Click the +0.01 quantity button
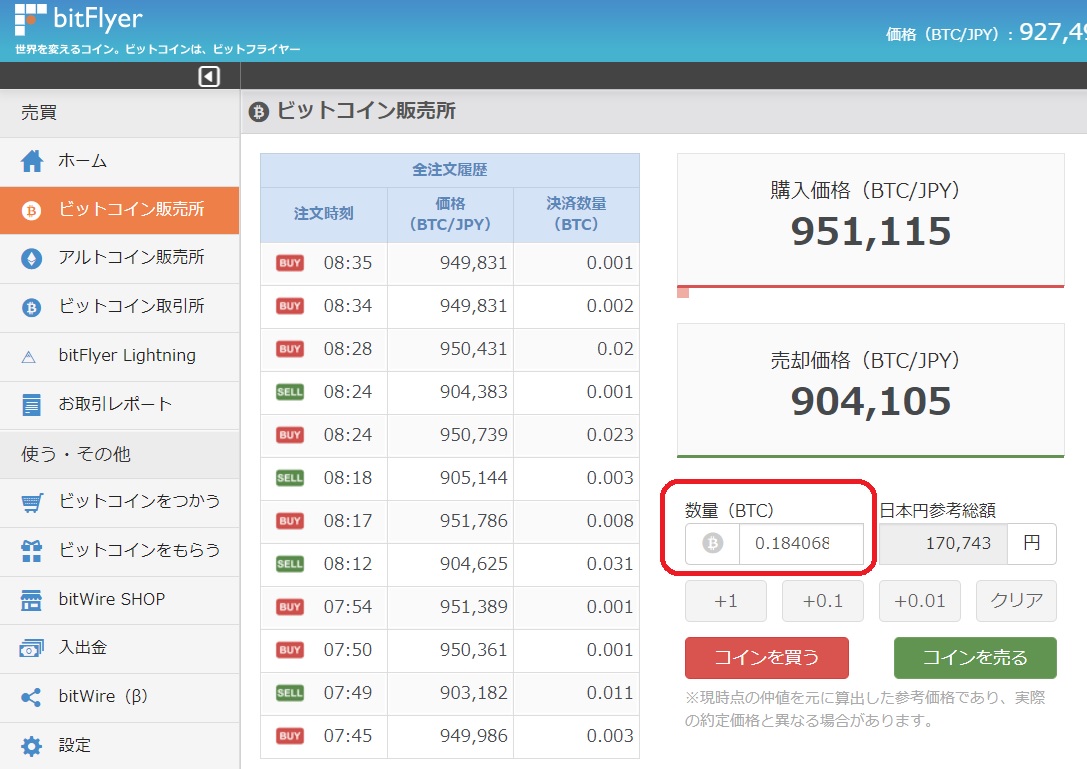 coord(920,601)
